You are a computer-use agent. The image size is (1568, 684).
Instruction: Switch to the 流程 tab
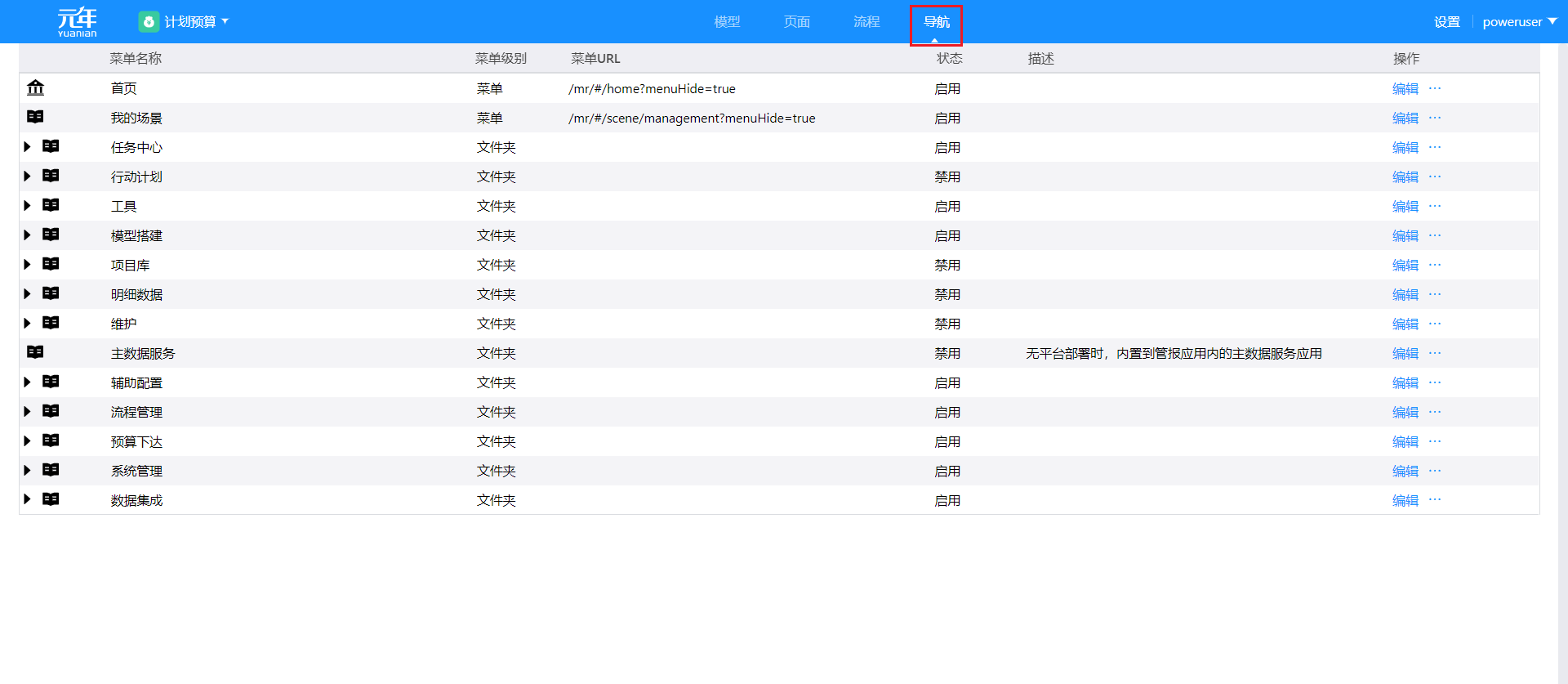pos(866,22)
